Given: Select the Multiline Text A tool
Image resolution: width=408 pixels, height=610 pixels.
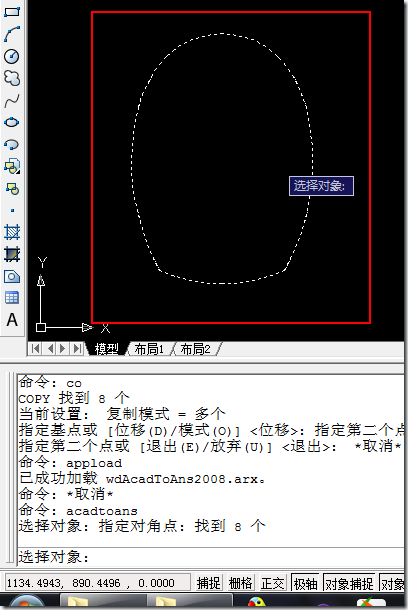Looking at the screenshot, I should 12,320.
